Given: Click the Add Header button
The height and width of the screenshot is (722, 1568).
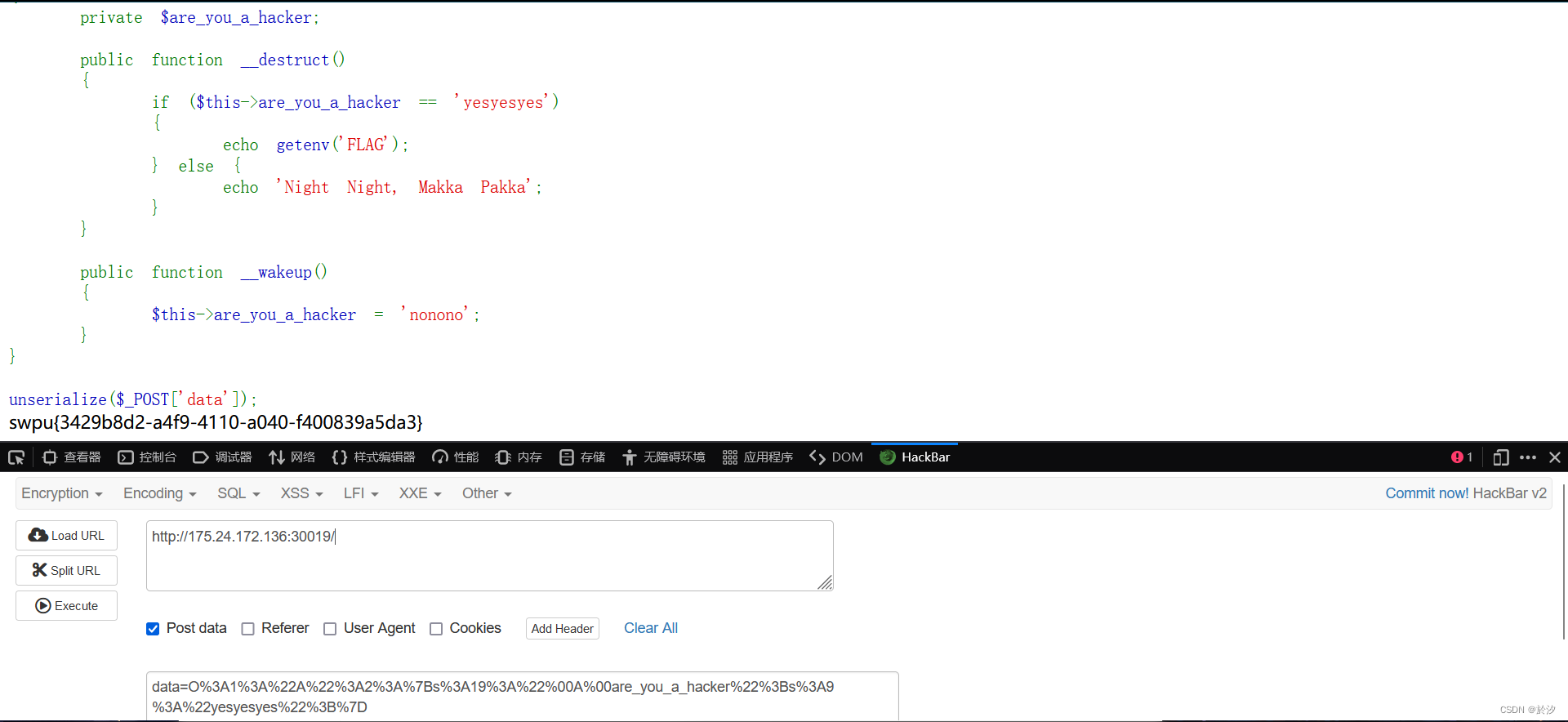Looking at the screenshot, I should click(563, 628).
